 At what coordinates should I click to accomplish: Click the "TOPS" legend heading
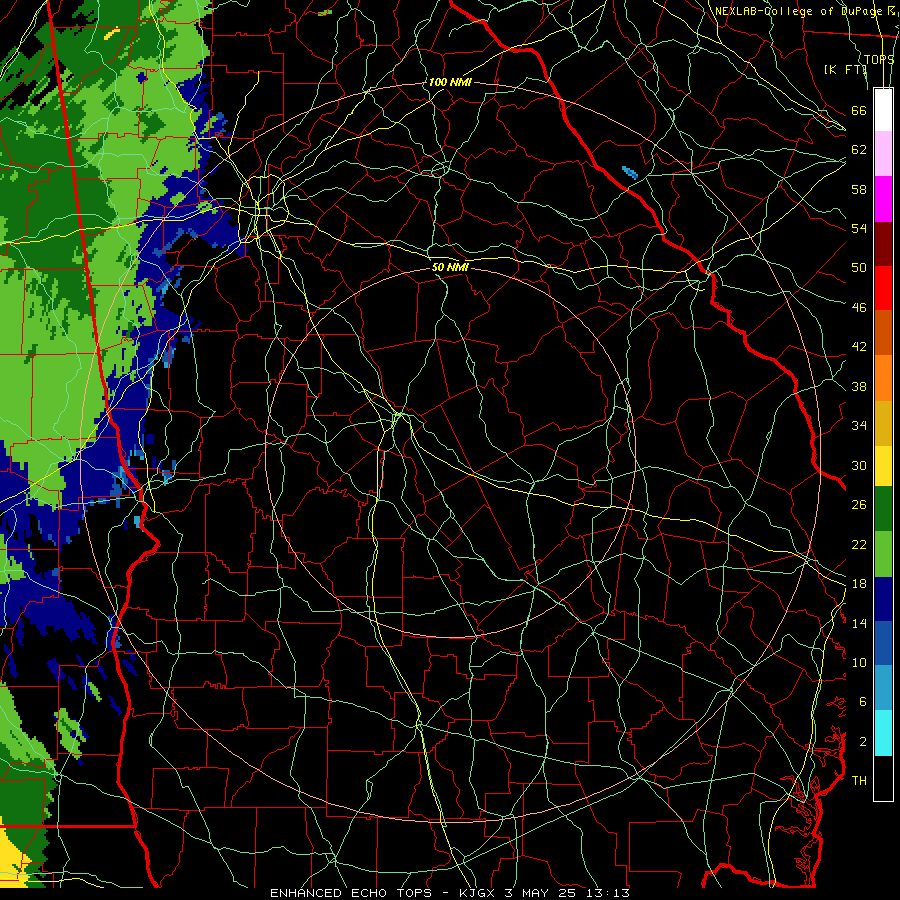(x=879, y=59)
